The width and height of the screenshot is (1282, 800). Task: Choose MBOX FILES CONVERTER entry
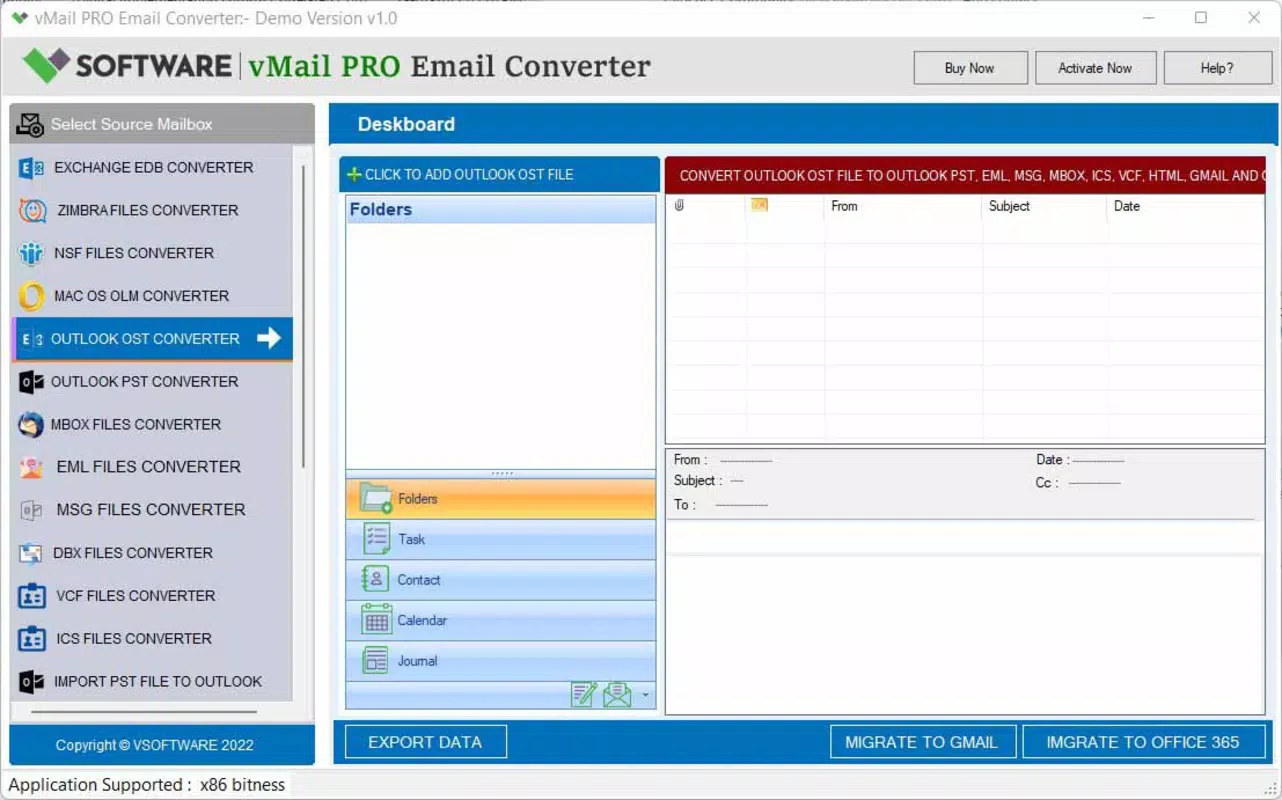[x=152, y=425]
